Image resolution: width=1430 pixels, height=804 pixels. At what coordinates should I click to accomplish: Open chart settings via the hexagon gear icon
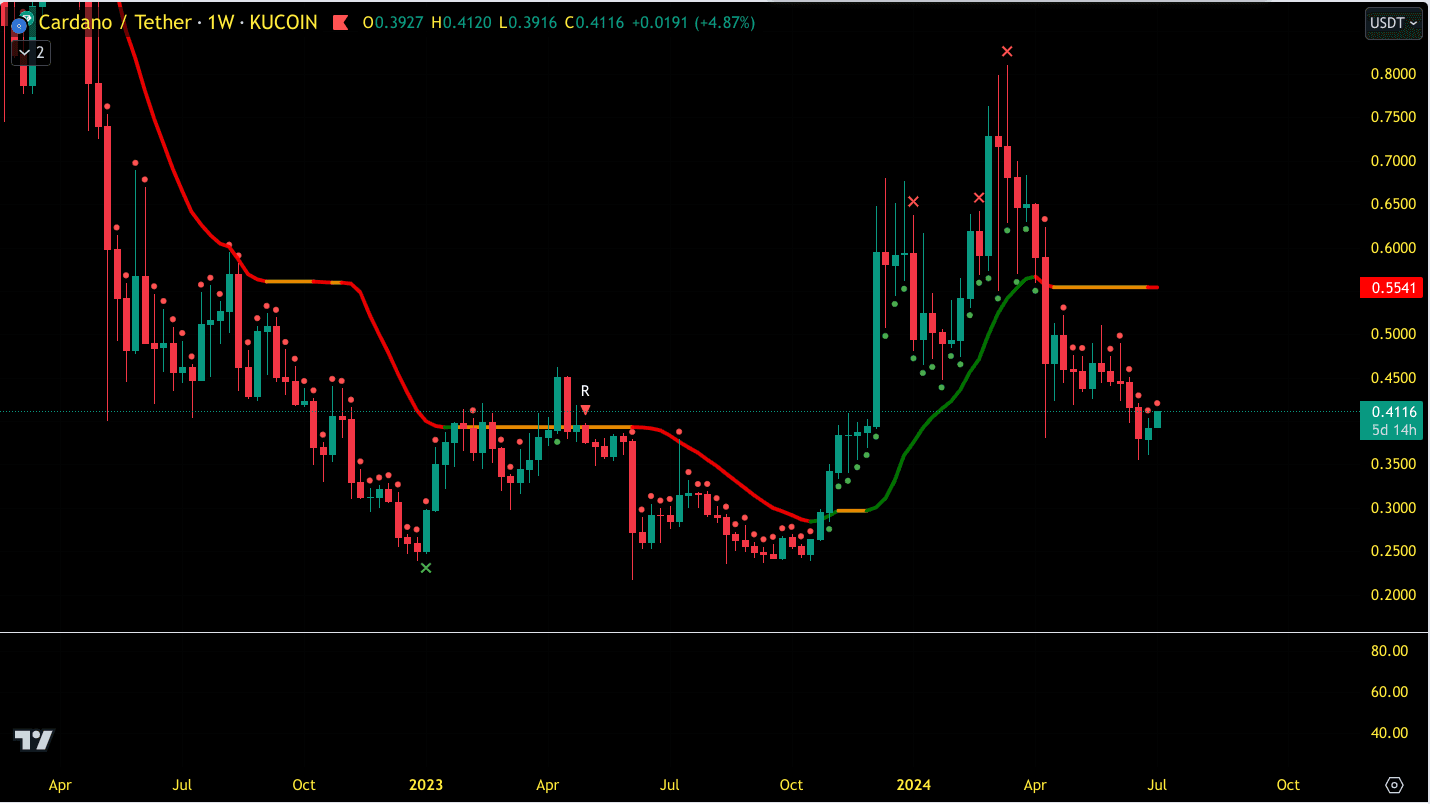click(x=1395, y=785)
